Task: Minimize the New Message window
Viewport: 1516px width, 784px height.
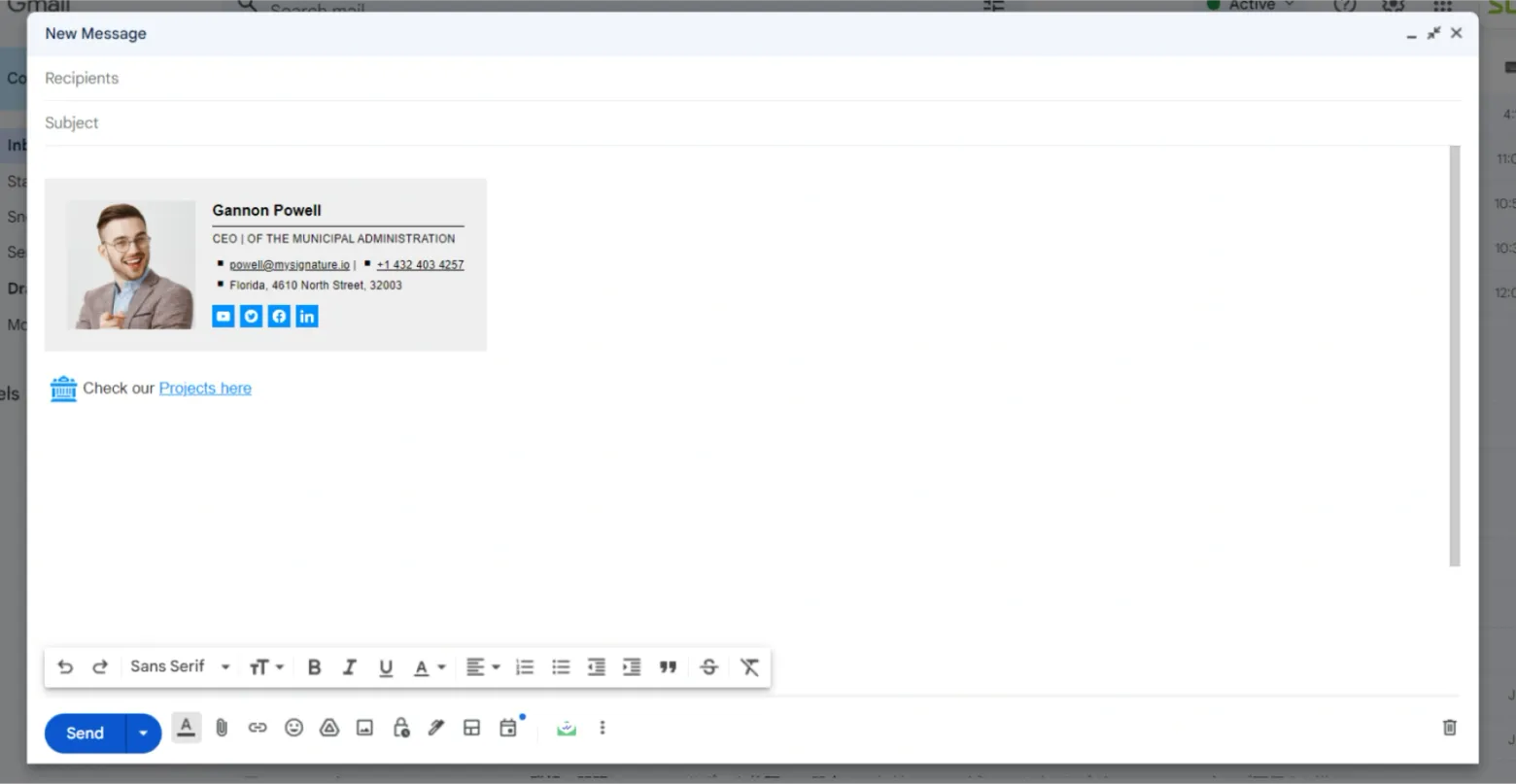Action: pyautogui.click(x=1411, y=34)
